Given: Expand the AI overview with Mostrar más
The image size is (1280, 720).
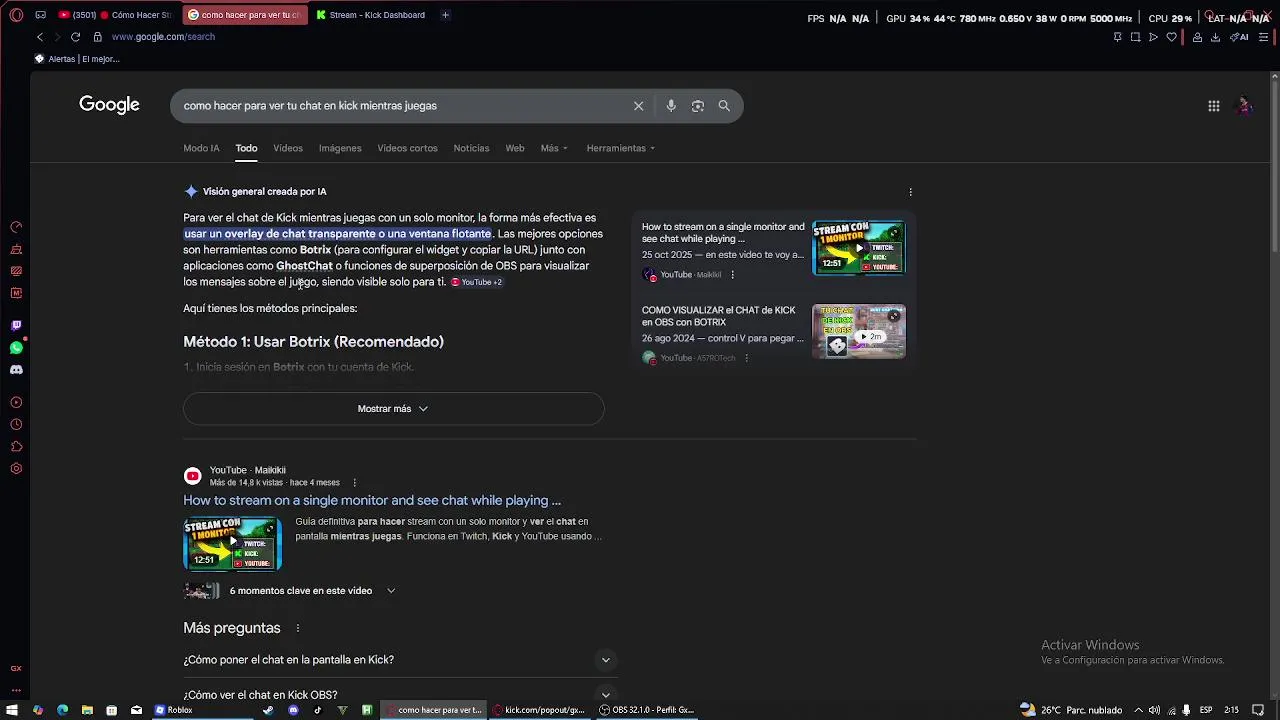Looking at the screenshot, I should (x=393, y=409).
